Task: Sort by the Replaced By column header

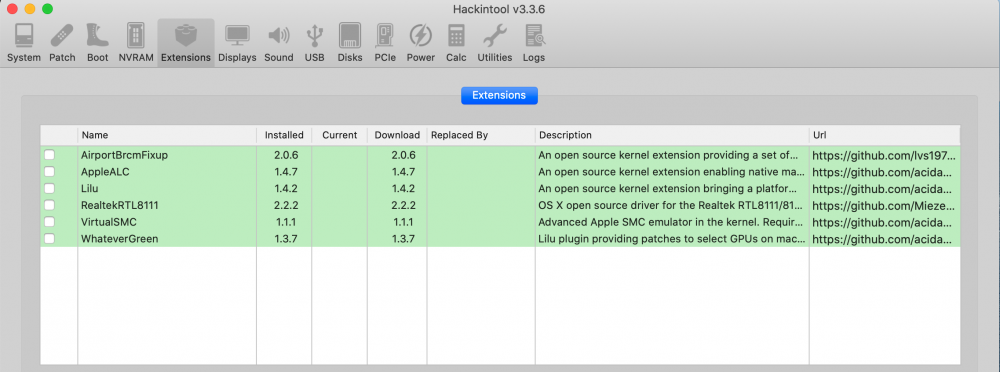Action: point(482,135)
